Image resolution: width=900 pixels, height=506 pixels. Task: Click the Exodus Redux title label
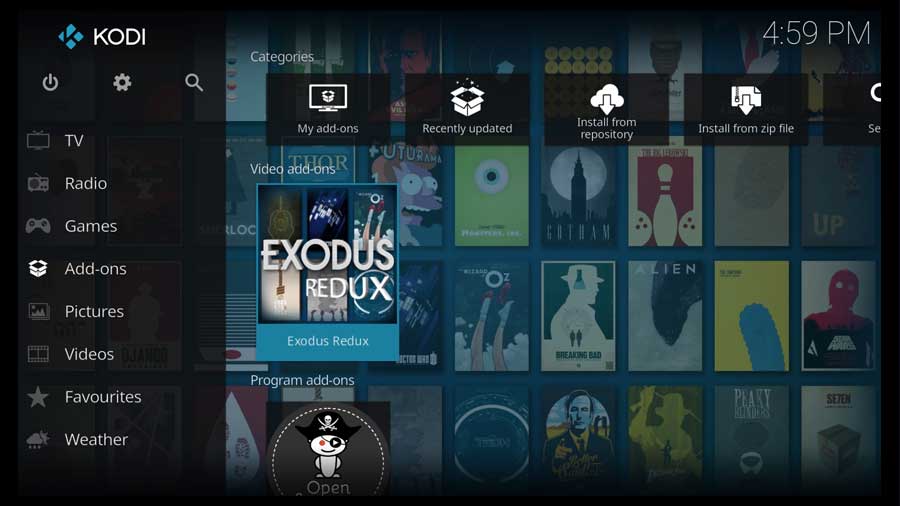pyautogui.click(x=328, y=341)
